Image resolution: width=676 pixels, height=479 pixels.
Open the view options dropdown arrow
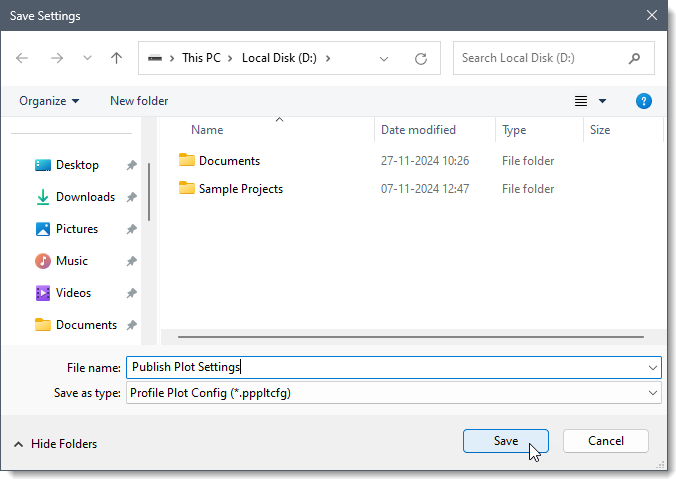pos(602,101)
